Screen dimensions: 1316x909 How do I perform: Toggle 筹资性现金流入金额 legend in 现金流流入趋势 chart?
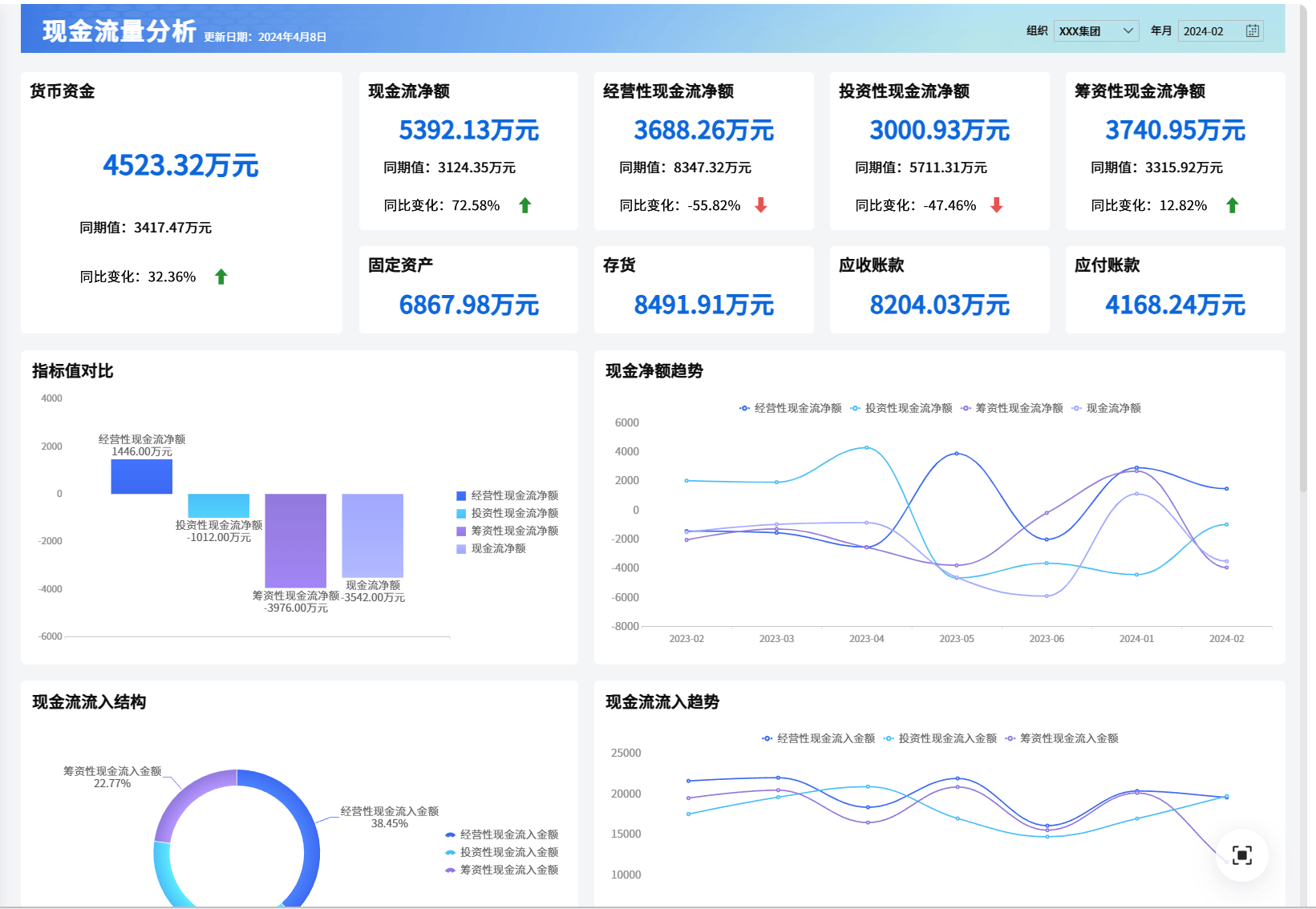[x=1062, y=738]
